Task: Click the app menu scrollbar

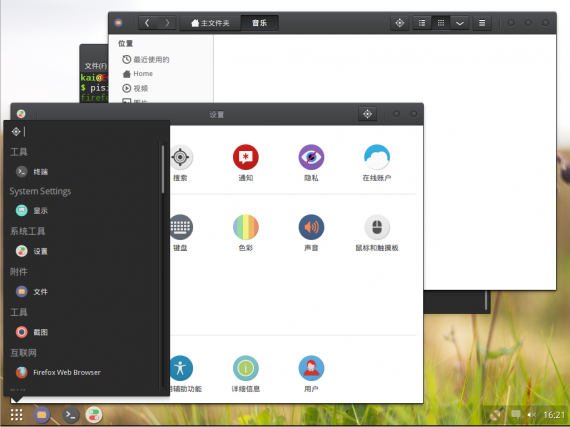Action: click(162, 169)
